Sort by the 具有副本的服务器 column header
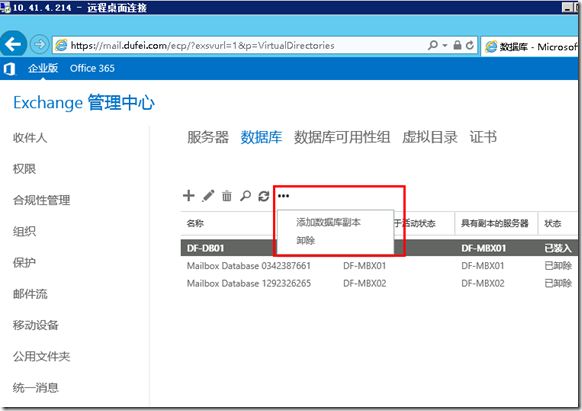Viewport: 582px width, 411px height. pyautogui.click(x=494, y=223)
